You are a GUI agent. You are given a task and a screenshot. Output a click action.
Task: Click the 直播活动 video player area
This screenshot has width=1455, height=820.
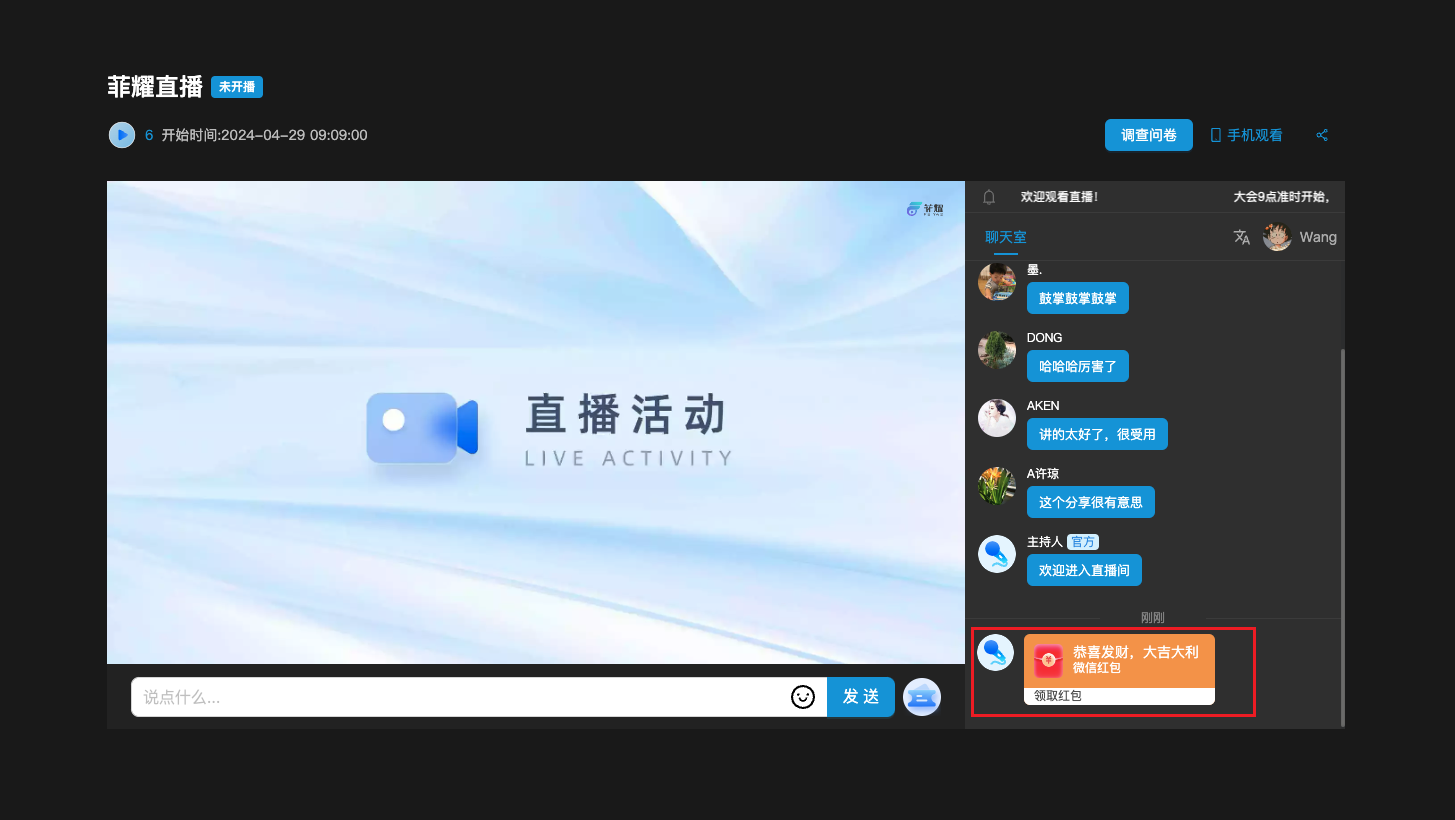coord(536,422)
